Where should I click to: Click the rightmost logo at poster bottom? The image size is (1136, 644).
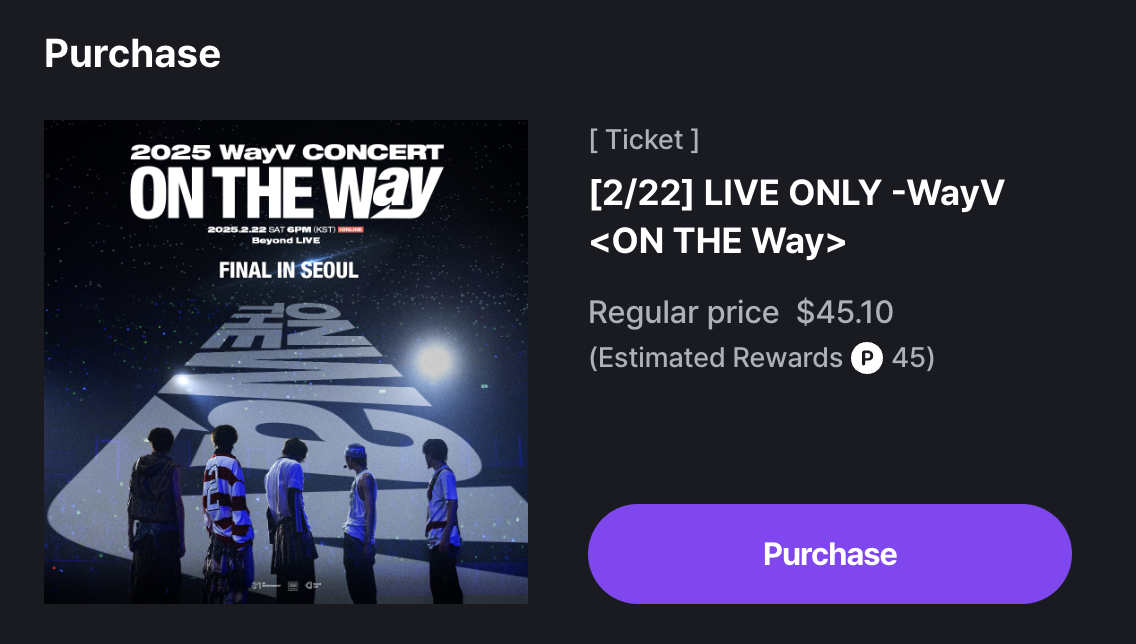click(314, 584)
